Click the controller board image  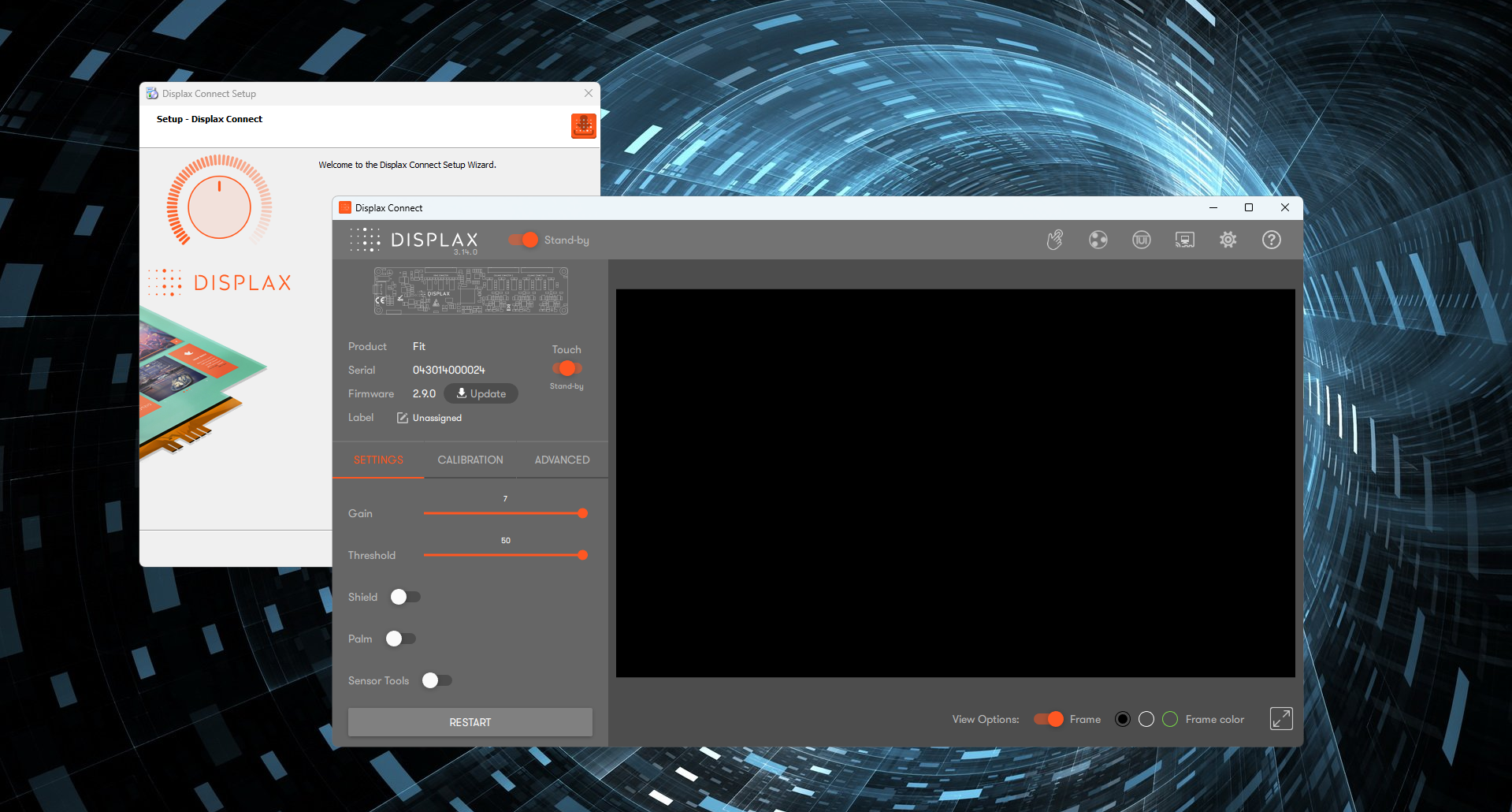(x=470, y=291)
